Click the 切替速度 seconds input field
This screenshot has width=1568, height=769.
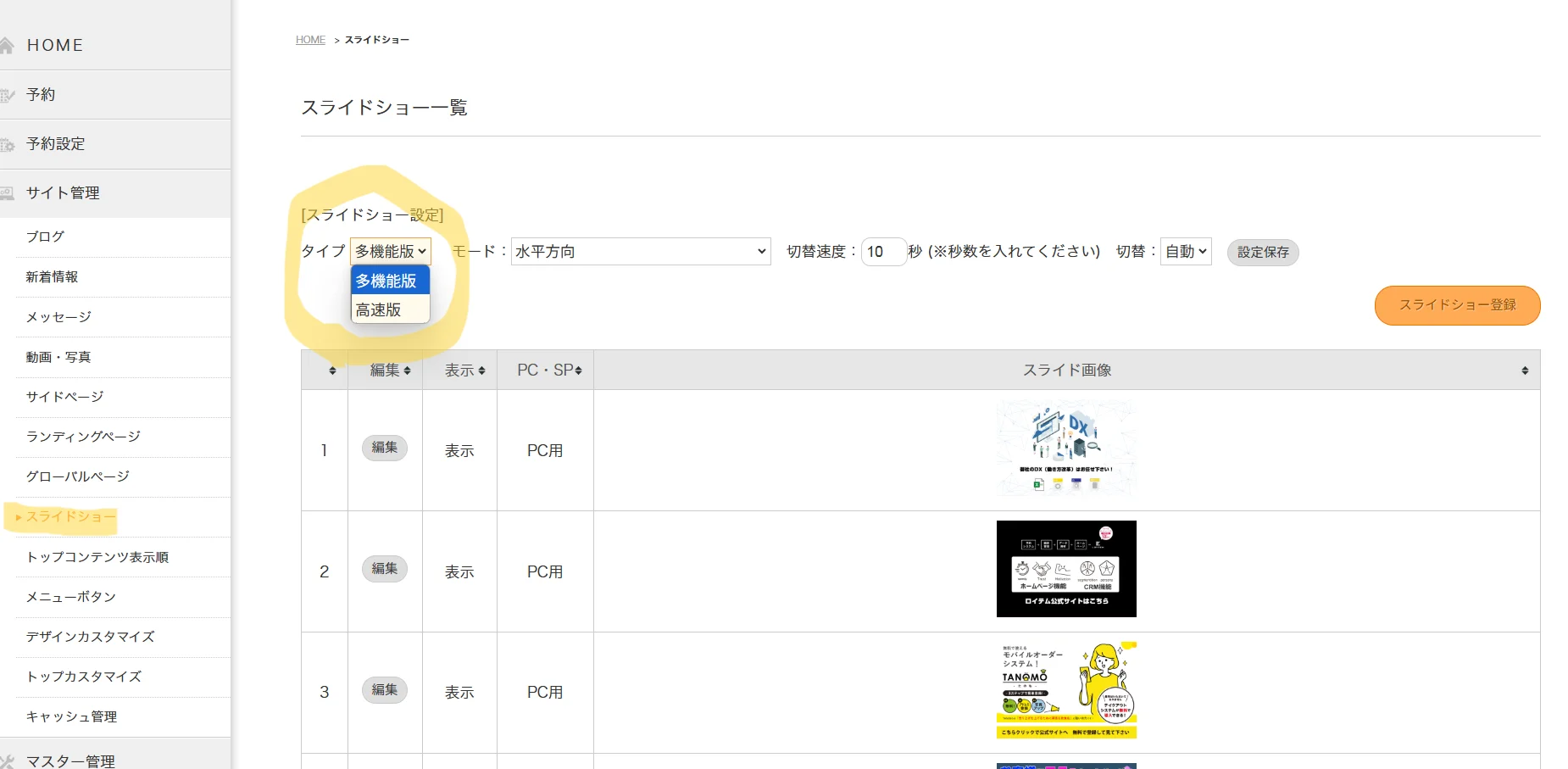coord(883,251)
